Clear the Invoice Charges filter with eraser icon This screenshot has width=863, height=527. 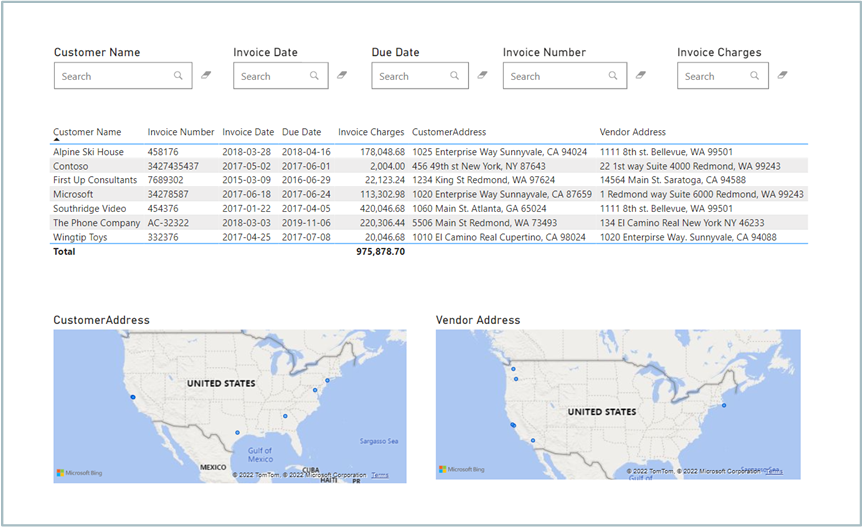782,75
